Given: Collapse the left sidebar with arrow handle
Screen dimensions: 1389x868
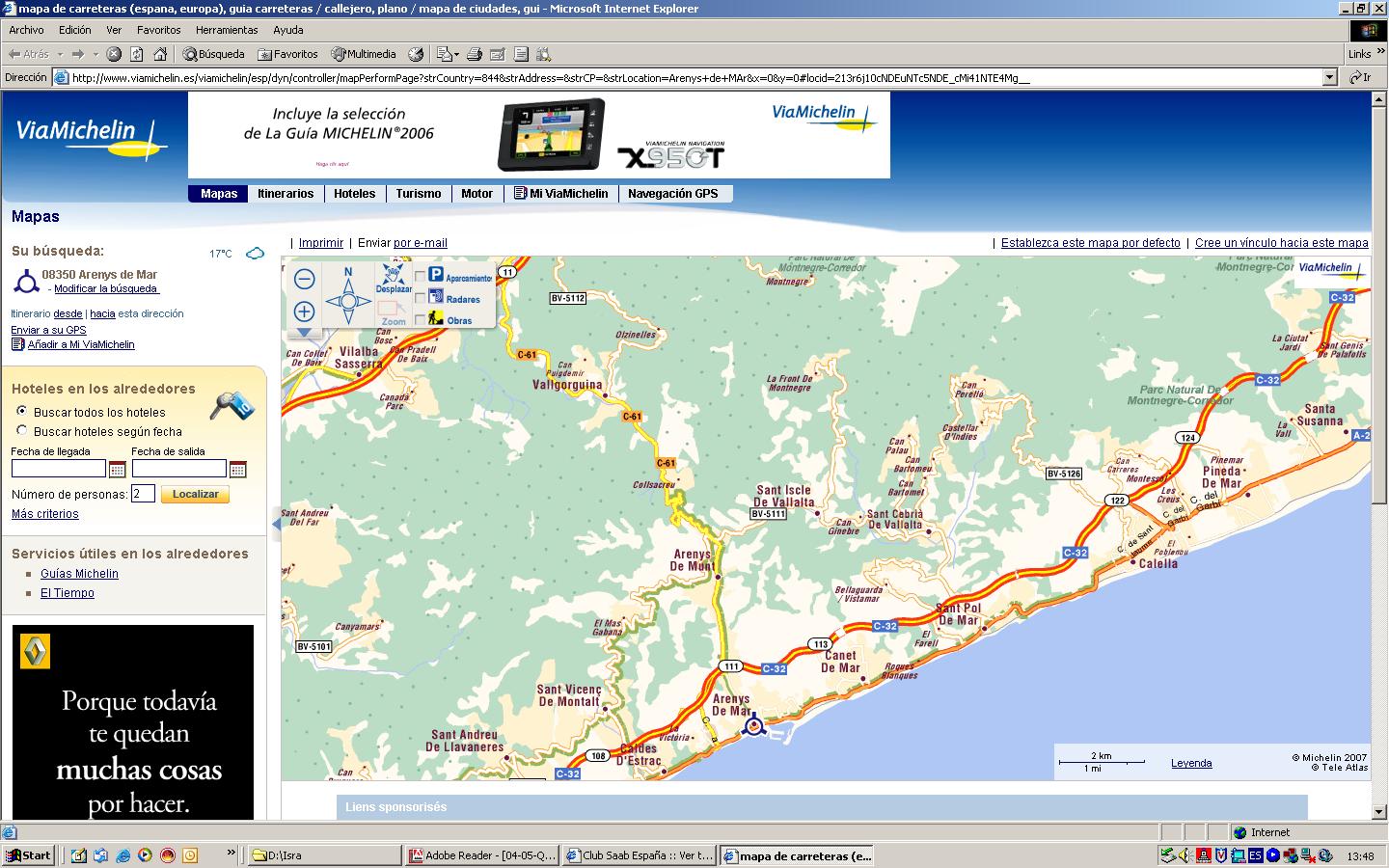Looking at the screenshot, I should (x=276, y=524).
